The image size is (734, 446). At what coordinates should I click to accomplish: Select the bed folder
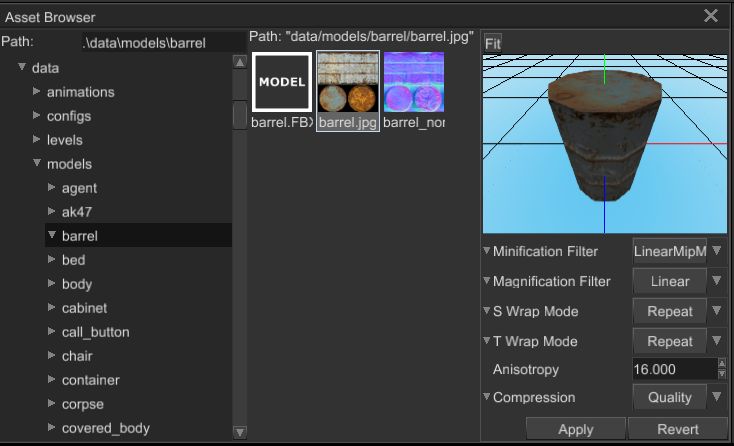pos(73,260)
